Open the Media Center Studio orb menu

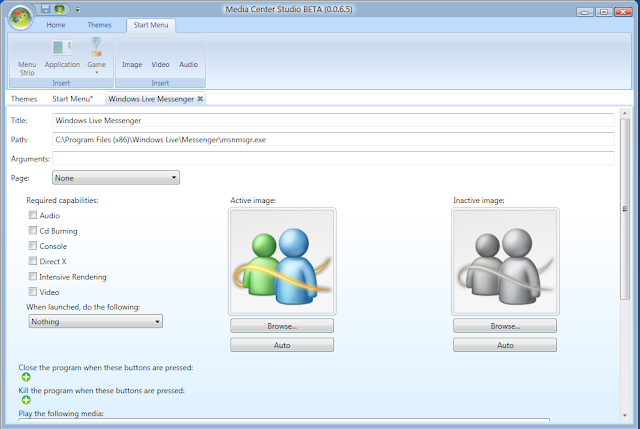[20, 18]
